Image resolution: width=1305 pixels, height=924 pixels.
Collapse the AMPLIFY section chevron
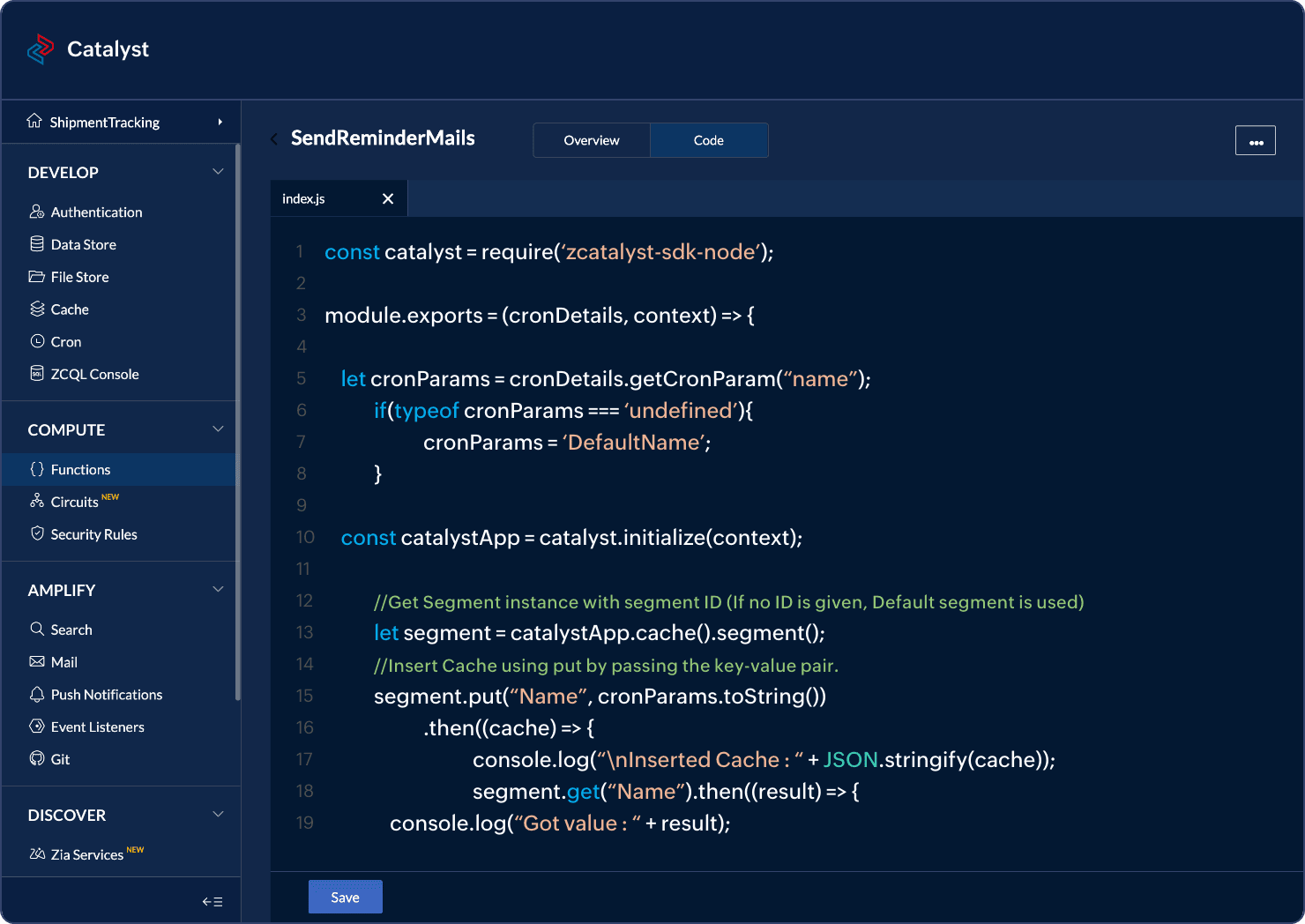coord(218,590)
